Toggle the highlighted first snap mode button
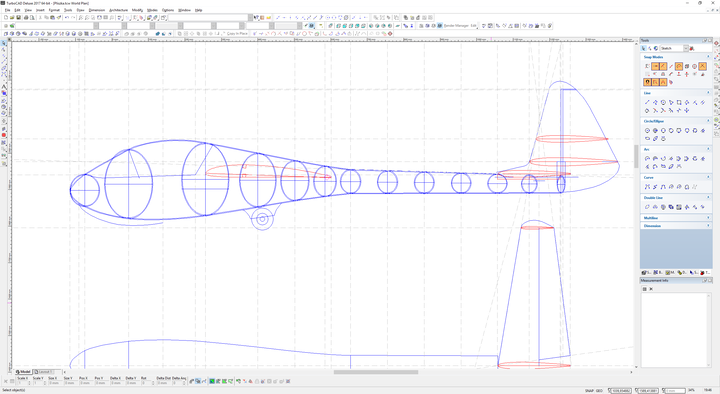Image resolution: width=720 pixels, height=394 pixels. point(655,67)
